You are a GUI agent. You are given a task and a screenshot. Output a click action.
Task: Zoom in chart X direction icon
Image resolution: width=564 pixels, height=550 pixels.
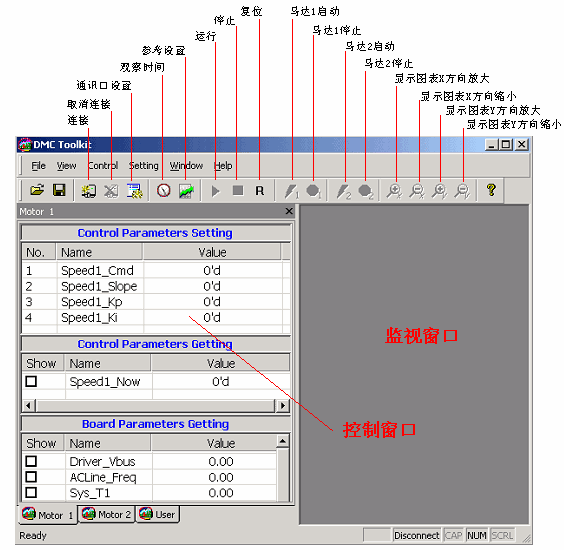[394, 191]
